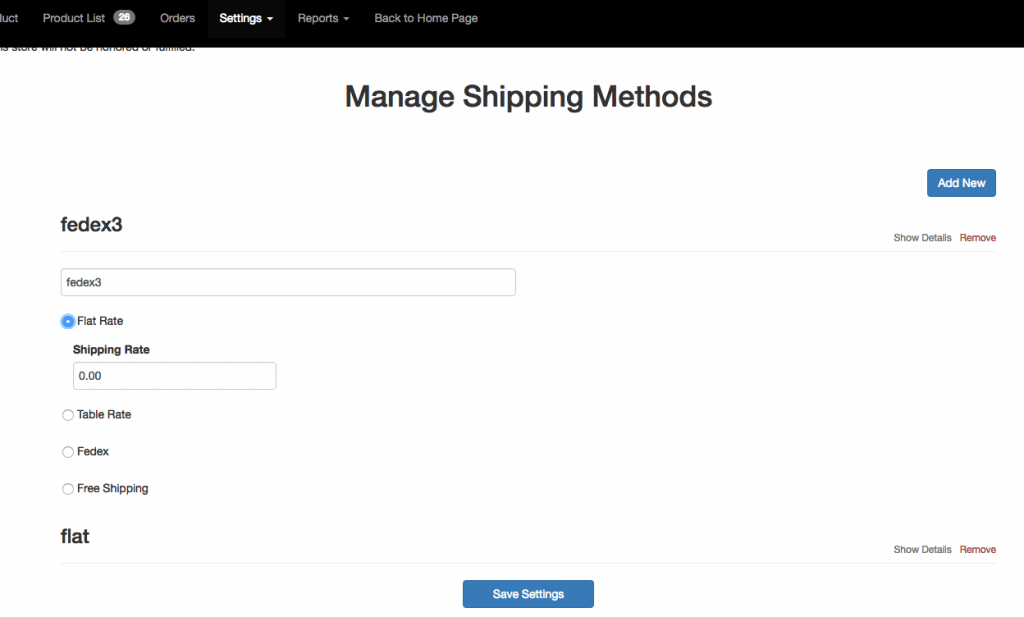Viewport: 1024px width, 617px height.
Task: Click the fedex3 method name field
Action: click(288, 282)
